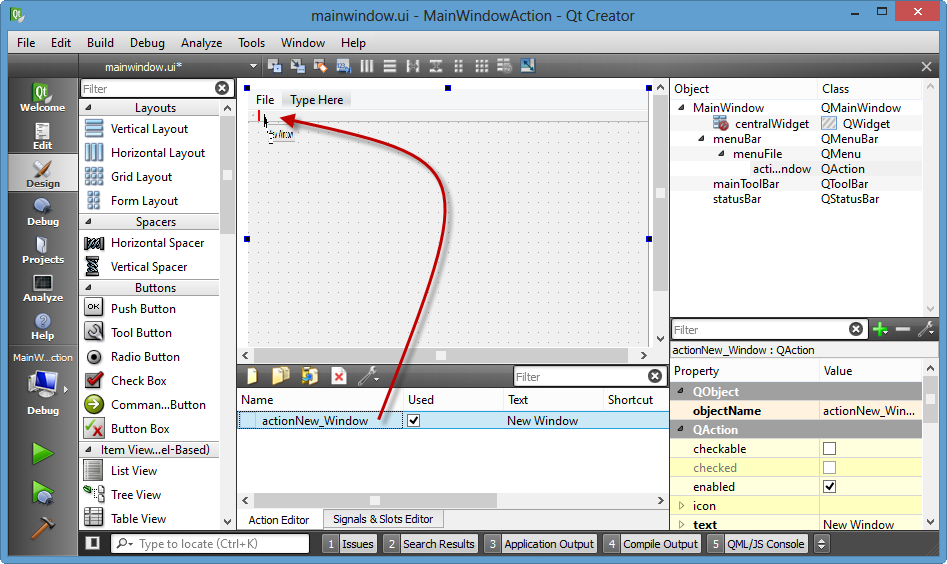Activate Edit Tab Order toolbar icon
Image resolution: width=947 pixels, height=564 pixels.
344,66
